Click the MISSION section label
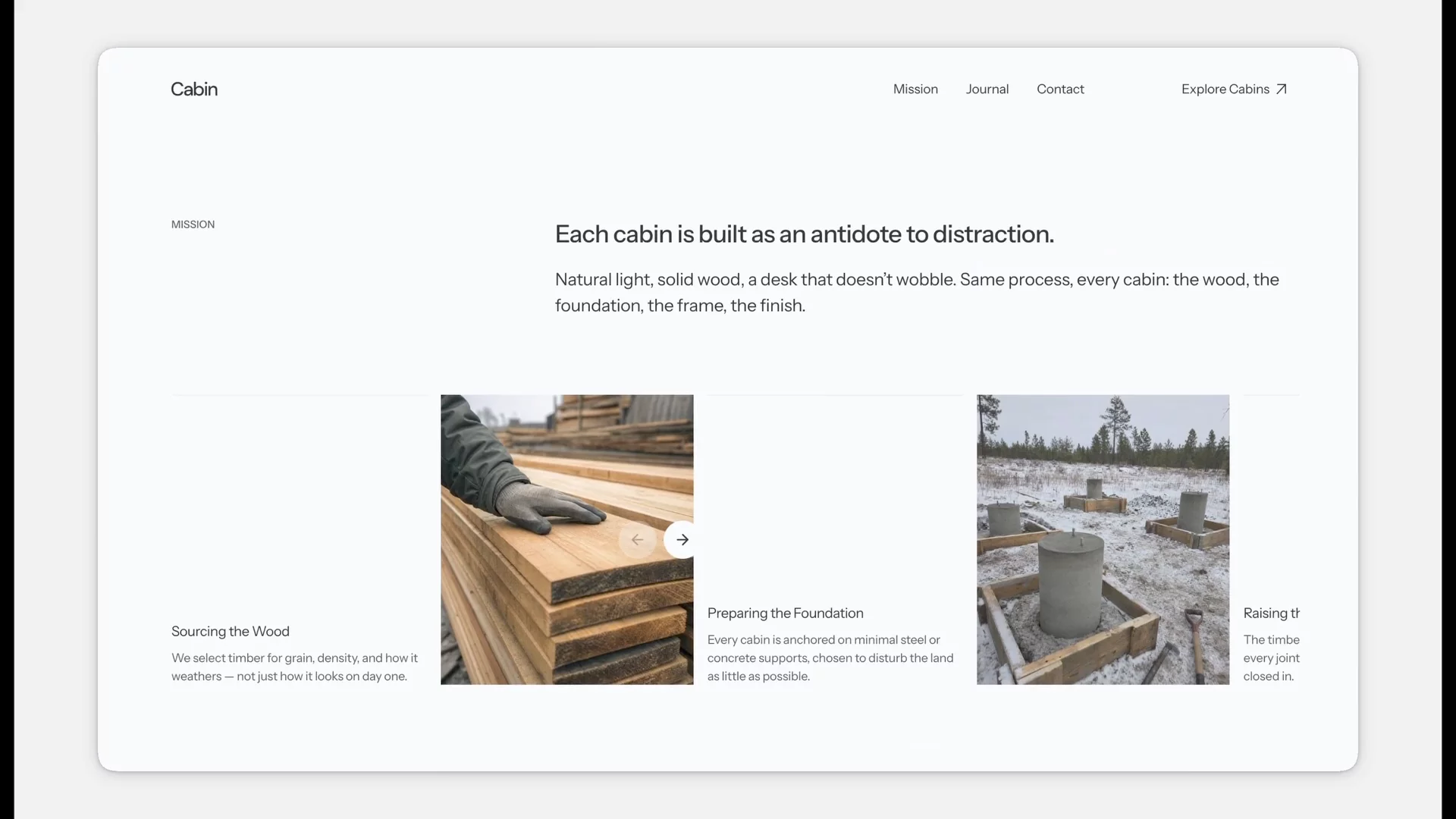The width and height of the screenshot is (1456, 819). 193,224
